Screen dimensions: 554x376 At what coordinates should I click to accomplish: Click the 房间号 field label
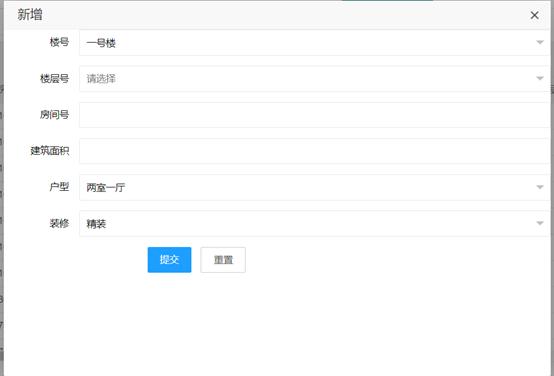pos(54,114)
